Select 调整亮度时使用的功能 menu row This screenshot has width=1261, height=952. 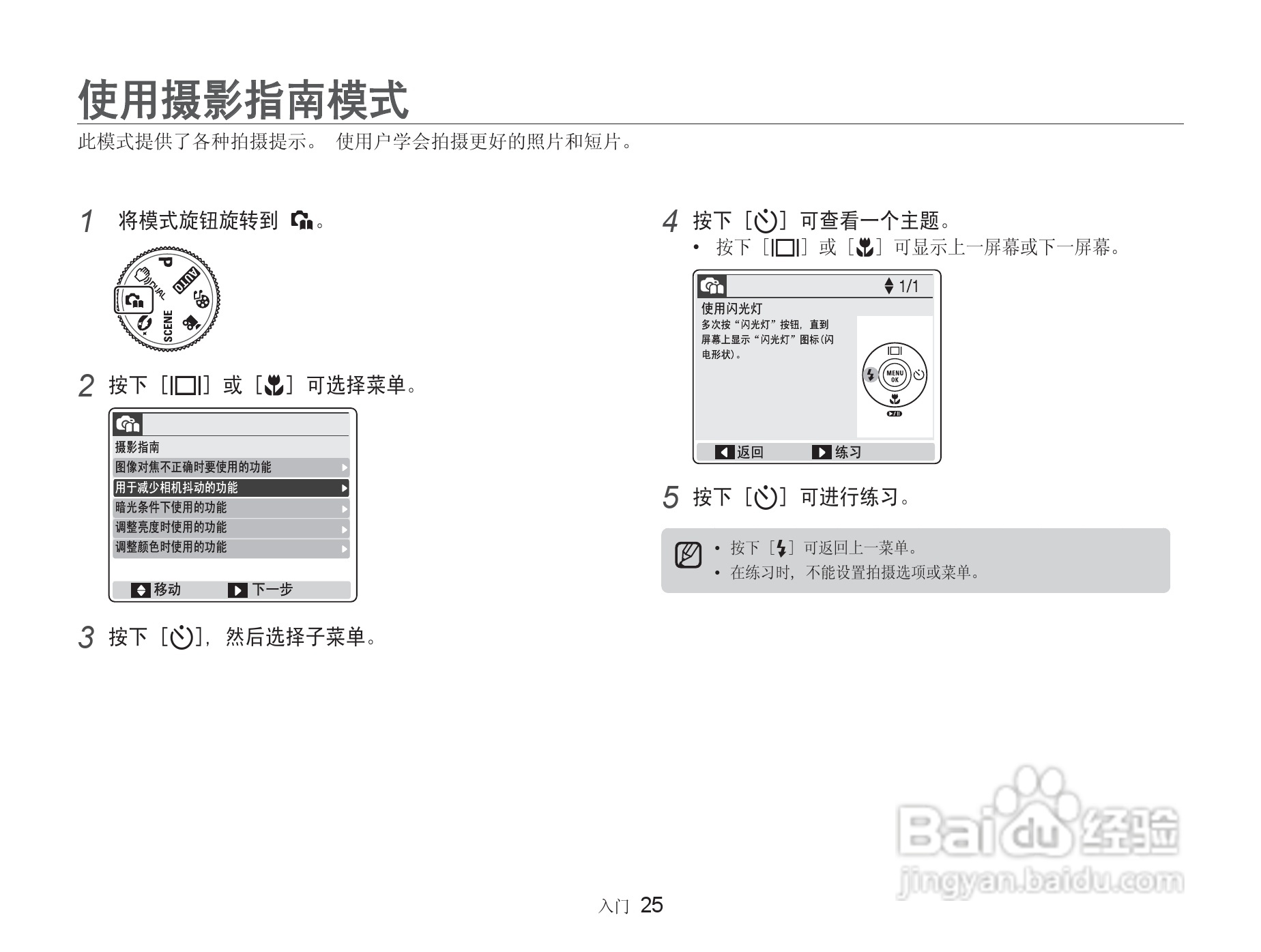(231, 528)
